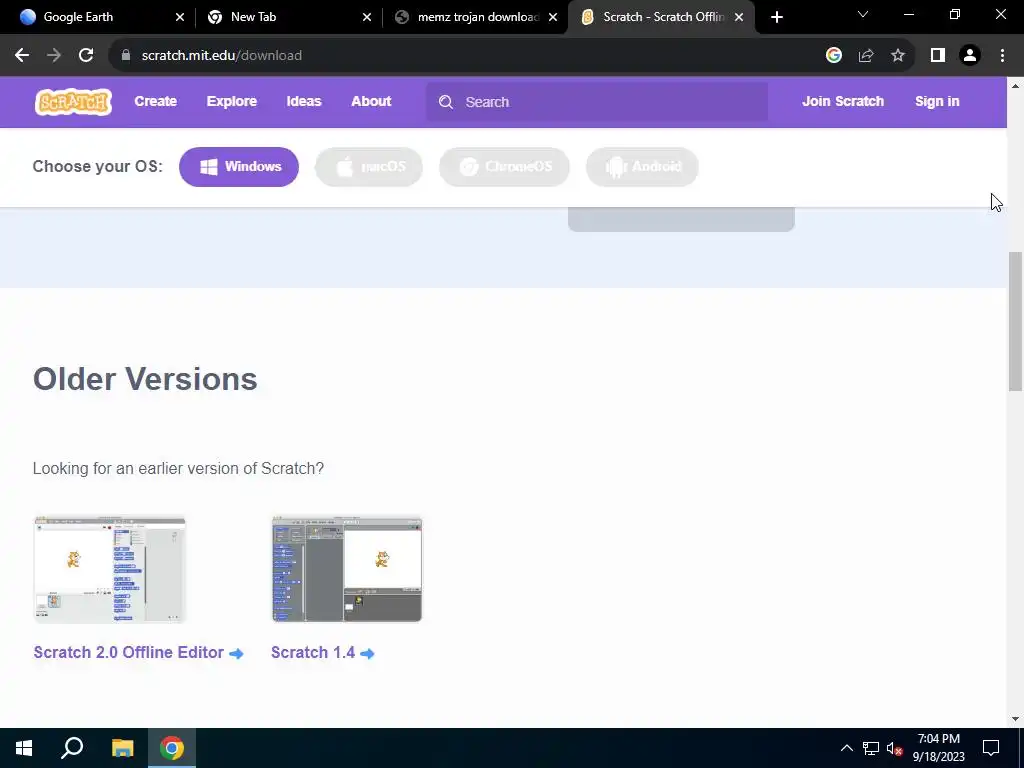
Task: Open the Google icon in the address bar
Action: (834, 56)
